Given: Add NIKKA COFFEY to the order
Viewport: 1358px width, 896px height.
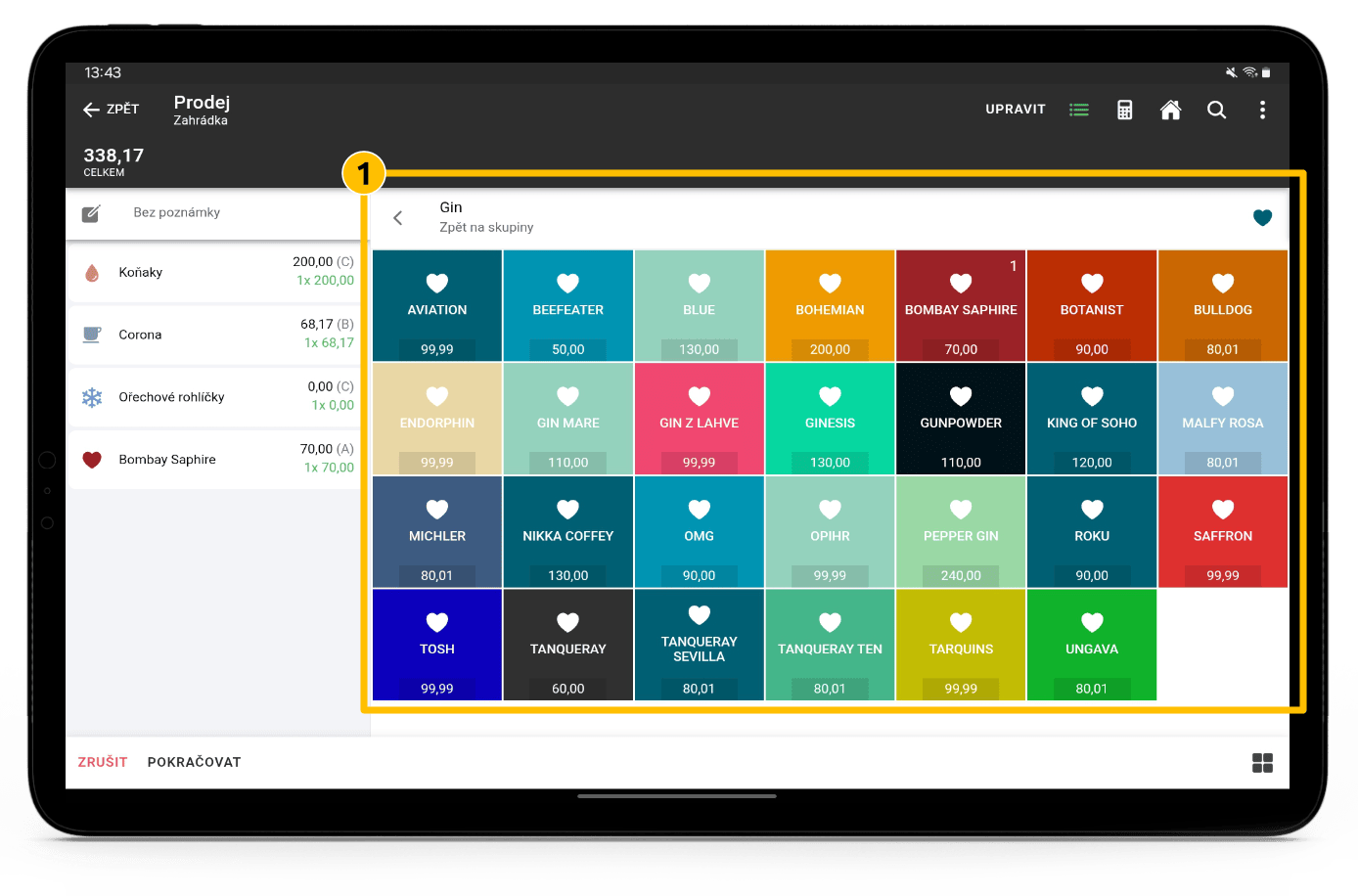Looking at the screenshot, I should [568, 532].
